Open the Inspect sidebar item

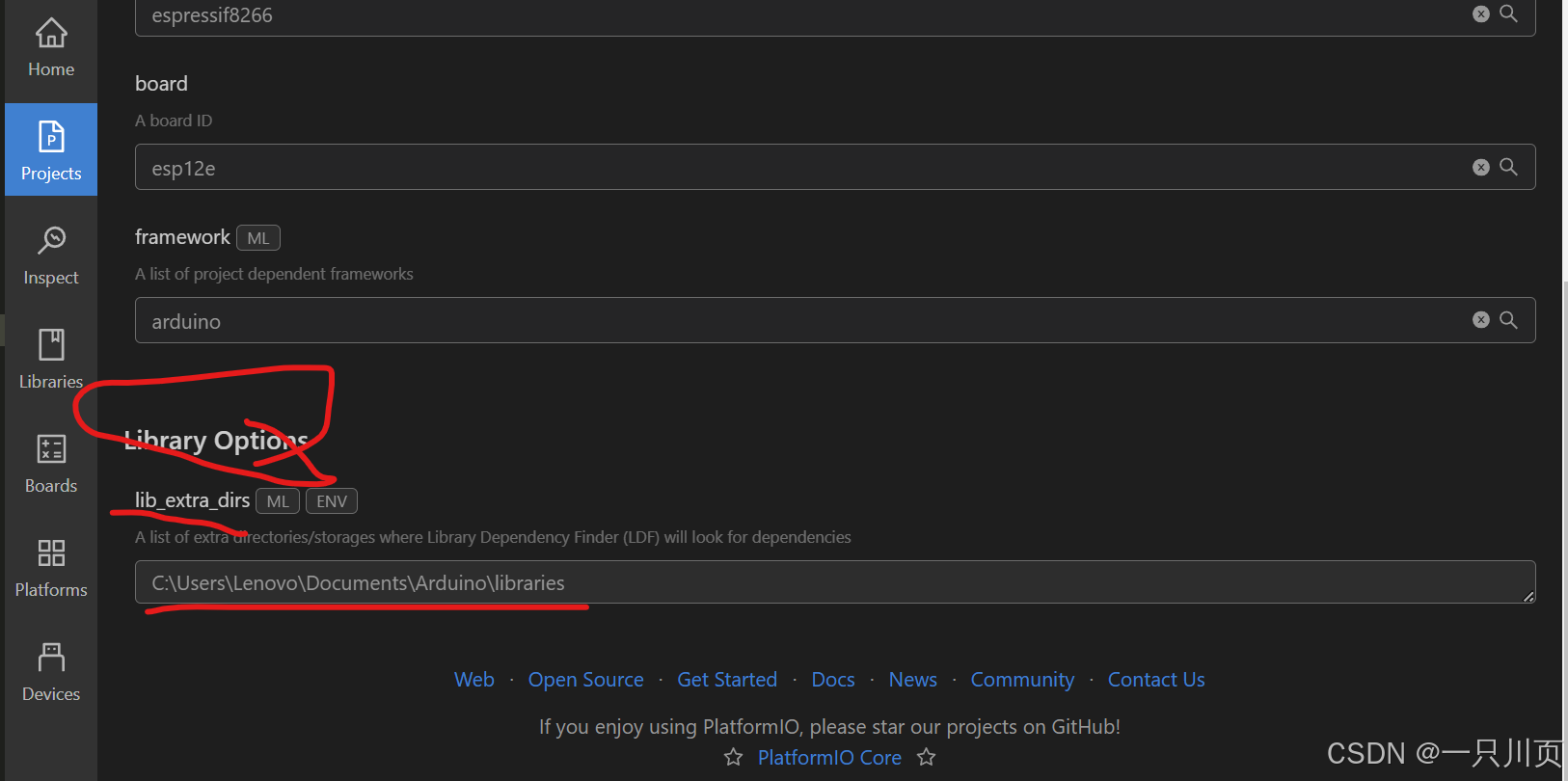(x=51, y=256)
